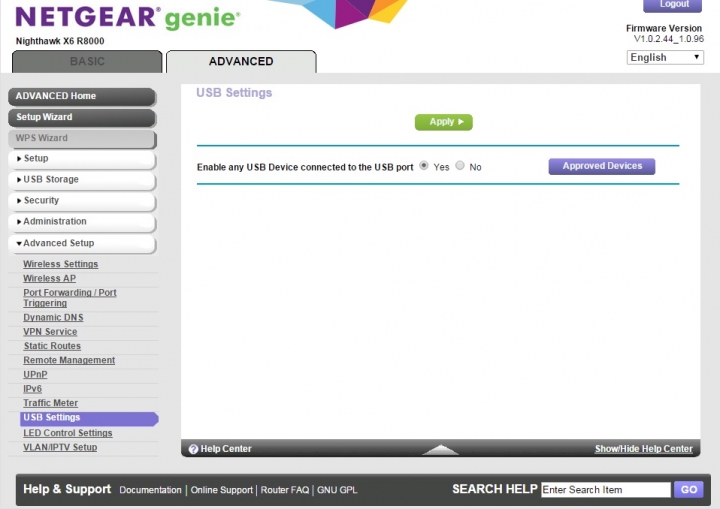Click the Help Center question mark icon
This screenshot has width=720, height=509.
(193, 449)
